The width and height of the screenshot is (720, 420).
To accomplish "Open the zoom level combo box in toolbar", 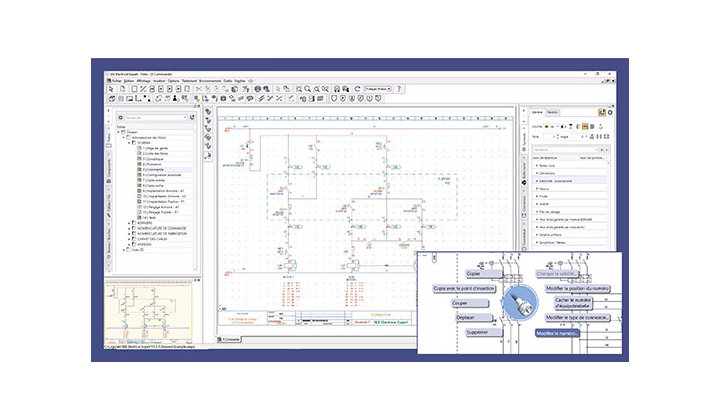I will 378,89.
